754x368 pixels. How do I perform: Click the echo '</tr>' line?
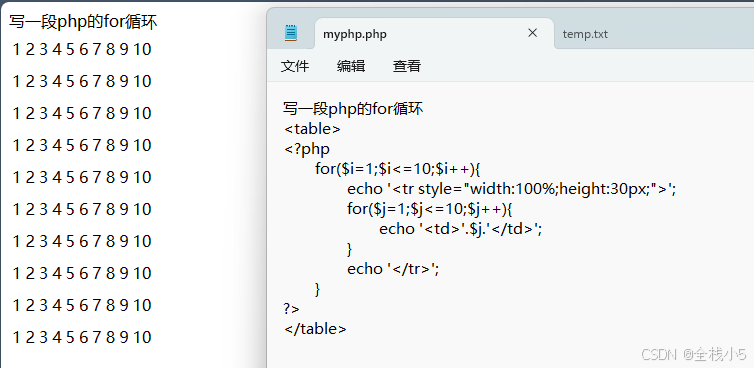[x=393, y=269]
